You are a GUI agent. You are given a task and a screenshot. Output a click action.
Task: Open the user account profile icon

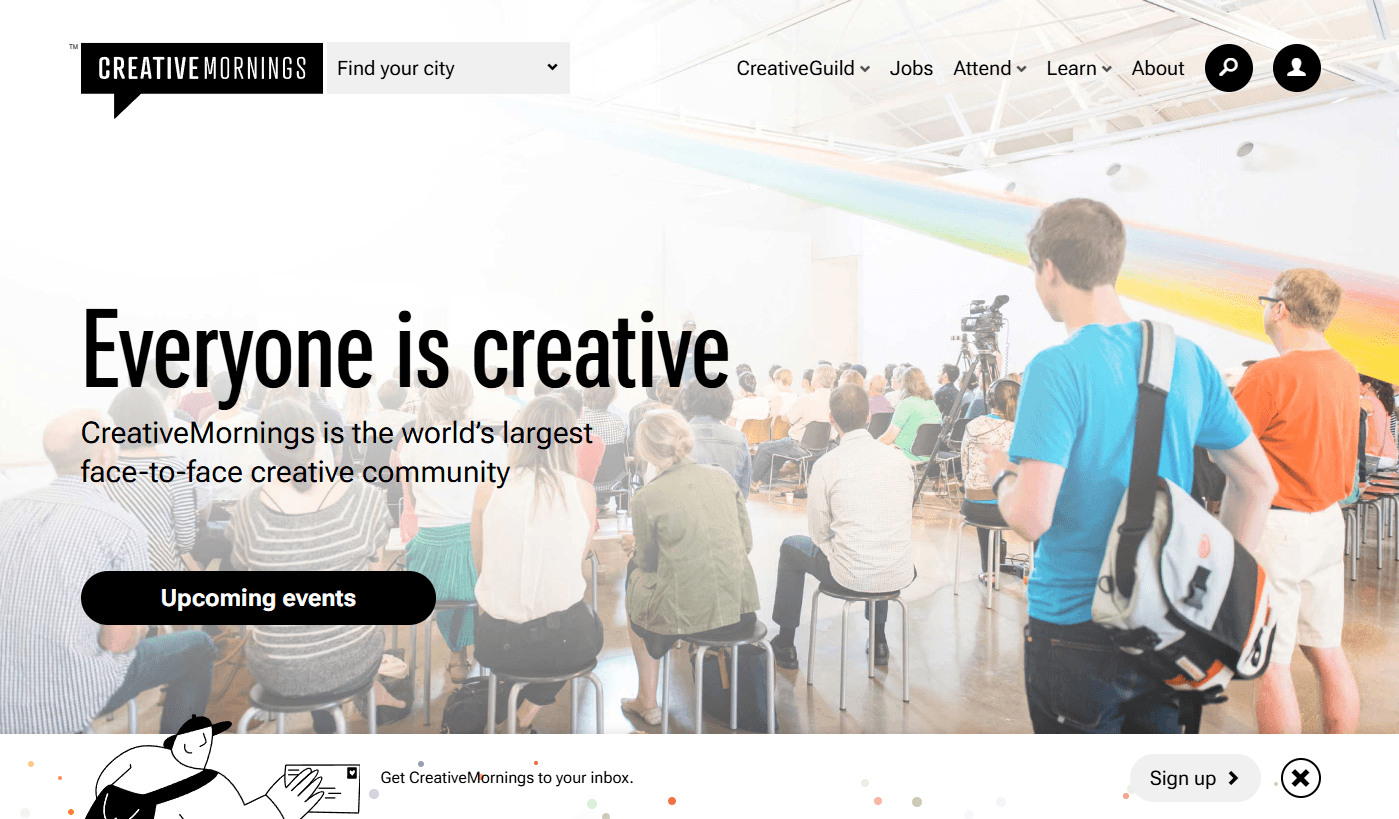click(1297, 68)
